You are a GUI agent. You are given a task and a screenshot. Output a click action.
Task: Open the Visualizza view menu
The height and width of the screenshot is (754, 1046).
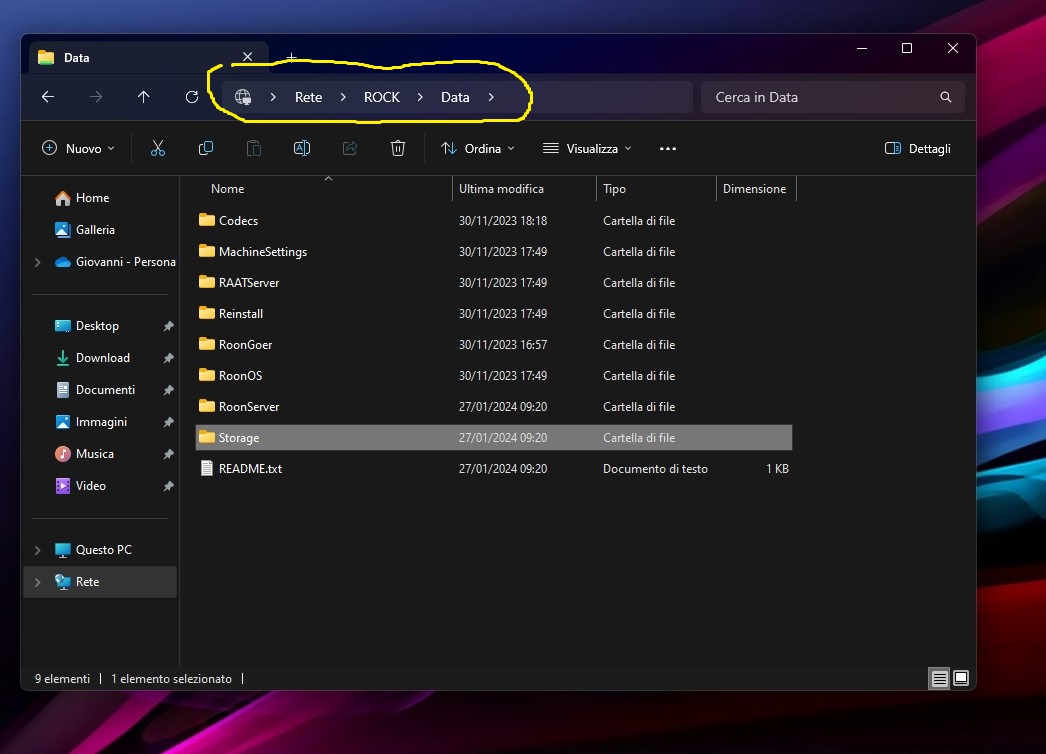pyautogui.click(x=587, y=148)
